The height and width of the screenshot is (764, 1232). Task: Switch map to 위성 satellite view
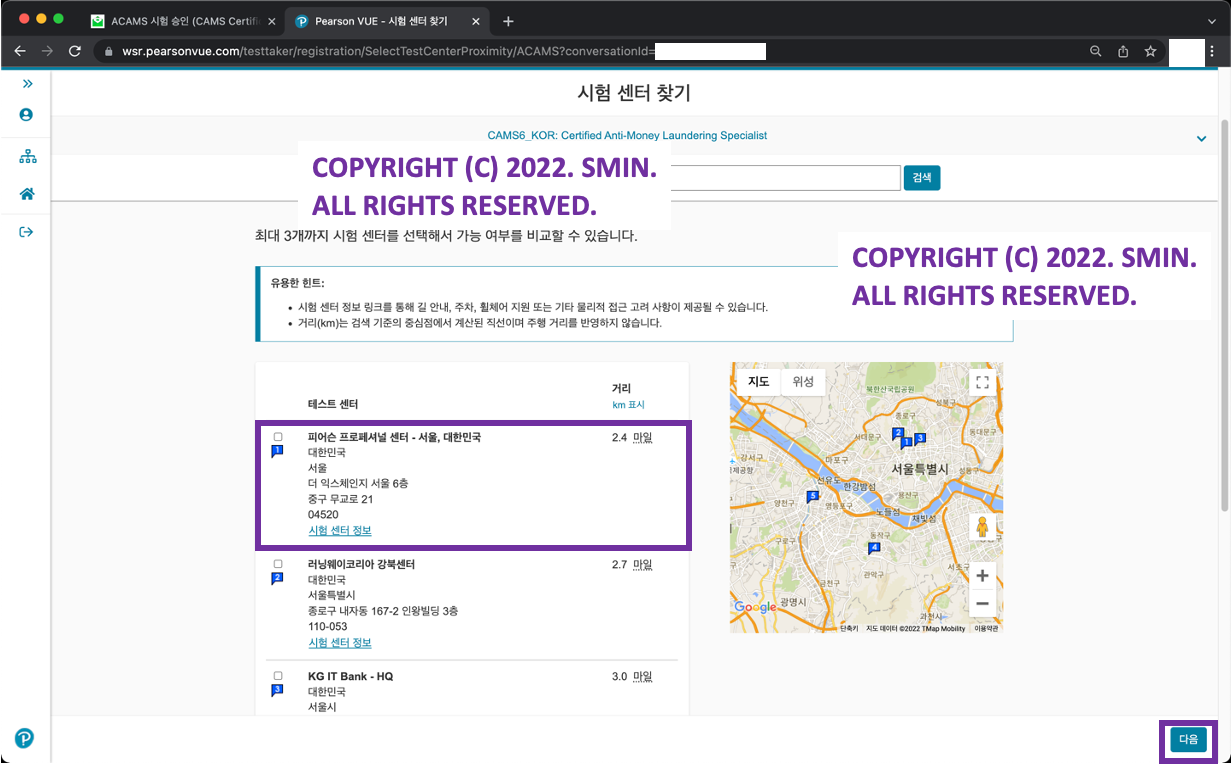coord(803,382)
